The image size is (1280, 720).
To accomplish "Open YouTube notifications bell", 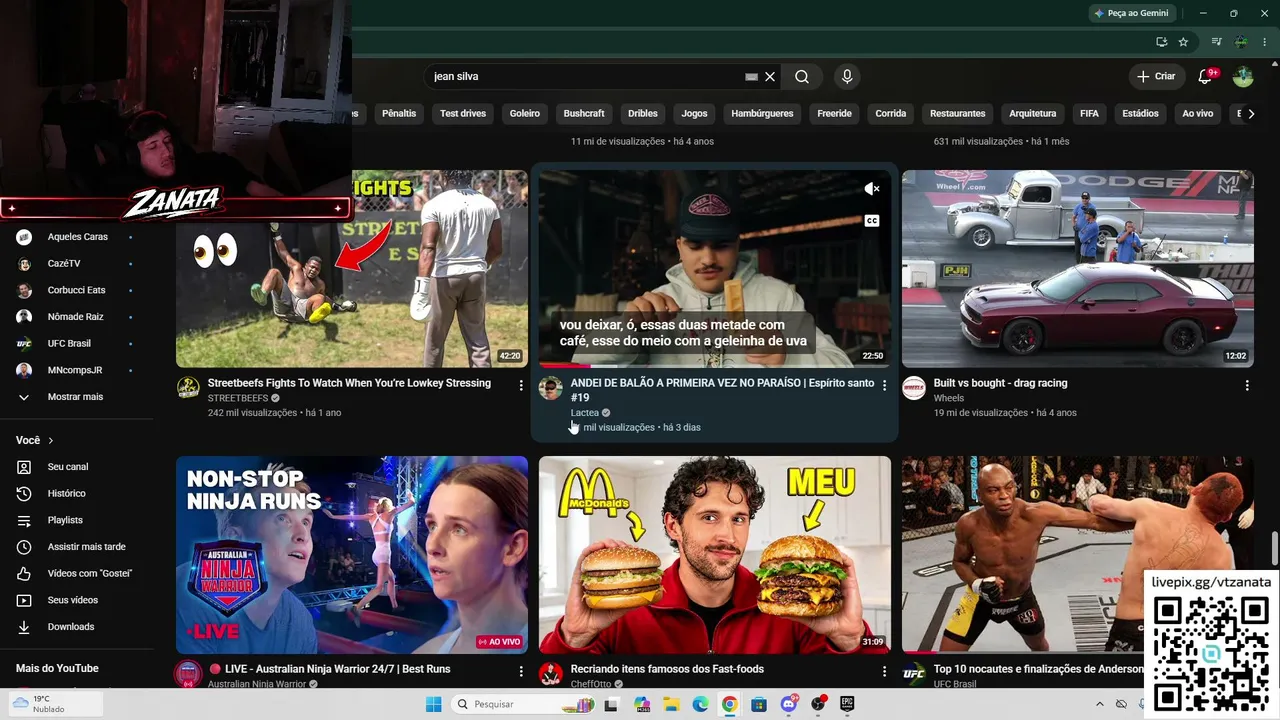I will pos(1206,77).
